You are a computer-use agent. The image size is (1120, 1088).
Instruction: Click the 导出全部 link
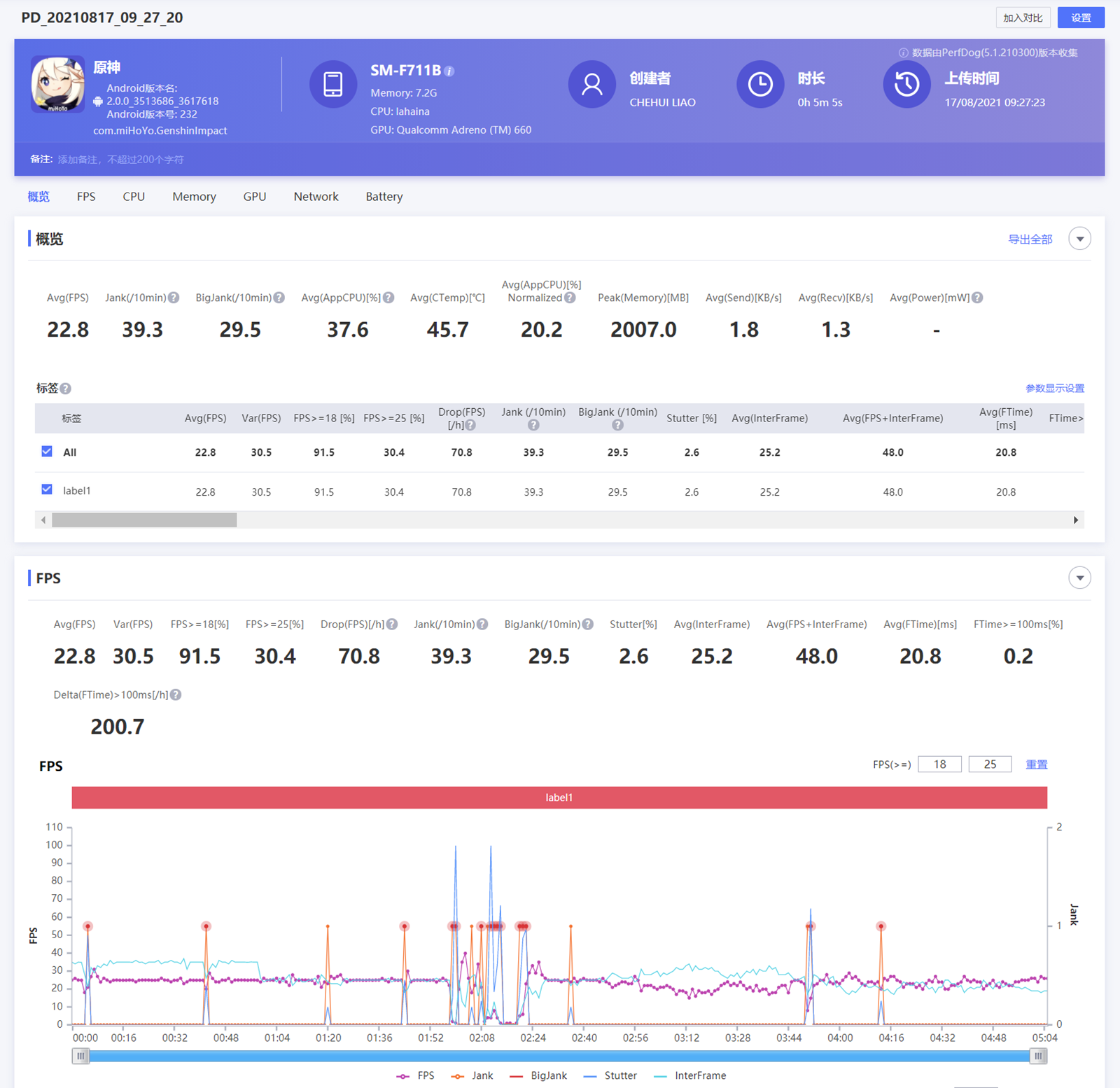[x=1030, y=239]
